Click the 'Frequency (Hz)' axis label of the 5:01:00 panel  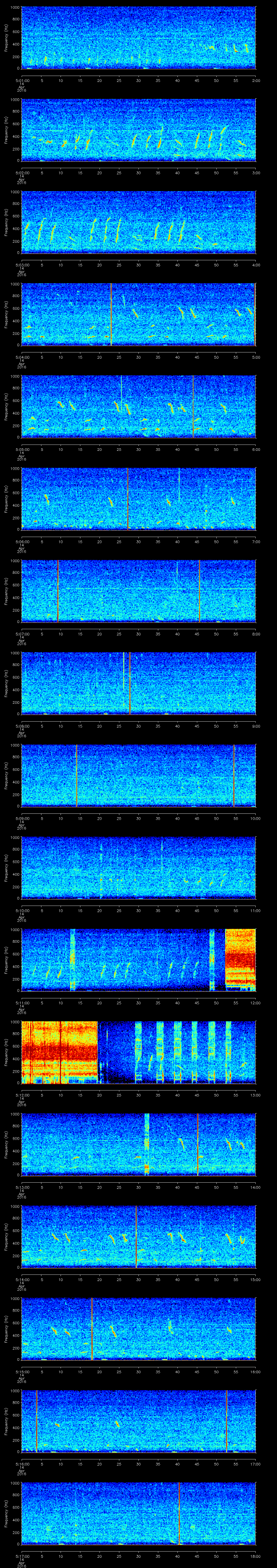click(x=6, y=38)
